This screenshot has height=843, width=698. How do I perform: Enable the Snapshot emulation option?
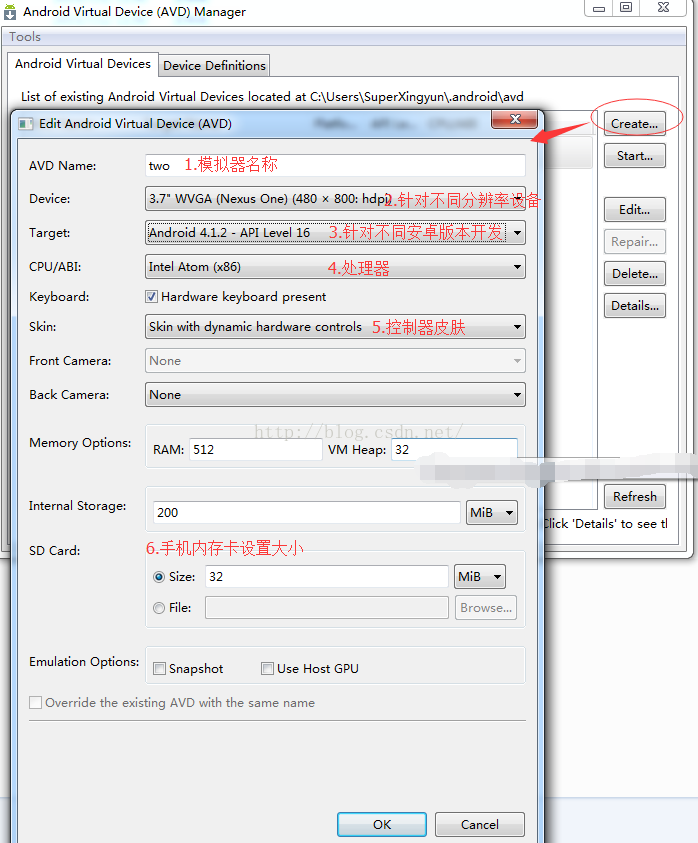[159, 669]
